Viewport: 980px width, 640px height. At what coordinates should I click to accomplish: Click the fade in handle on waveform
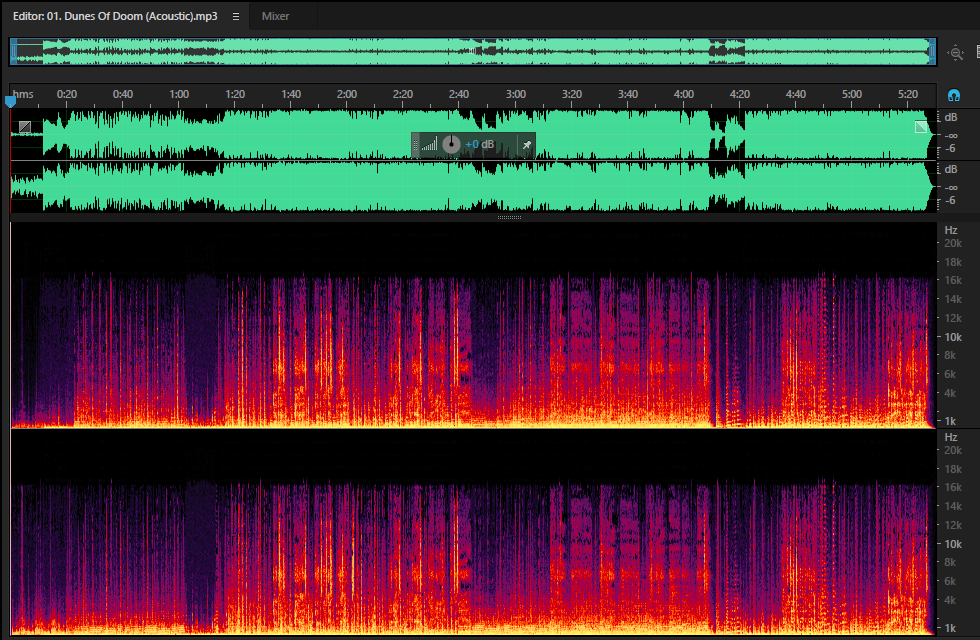24,127
